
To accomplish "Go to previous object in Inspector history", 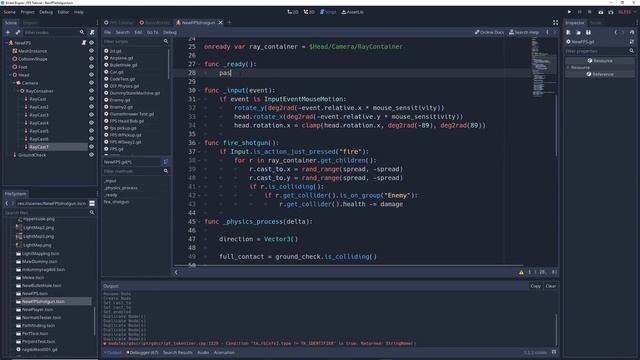I will click(616, 32).
